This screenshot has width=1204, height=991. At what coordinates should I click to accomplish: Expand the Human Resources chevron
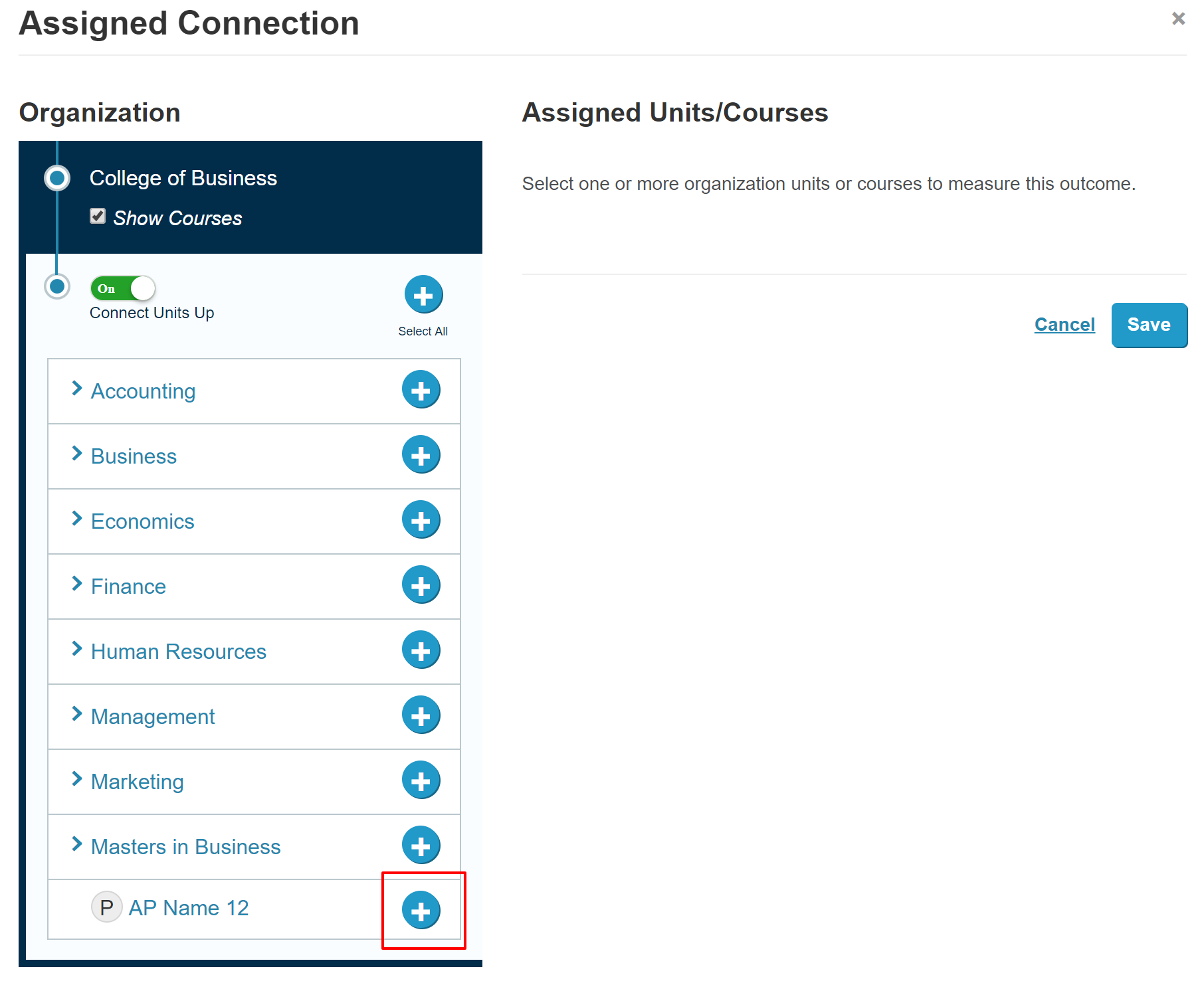pos(77,649)
